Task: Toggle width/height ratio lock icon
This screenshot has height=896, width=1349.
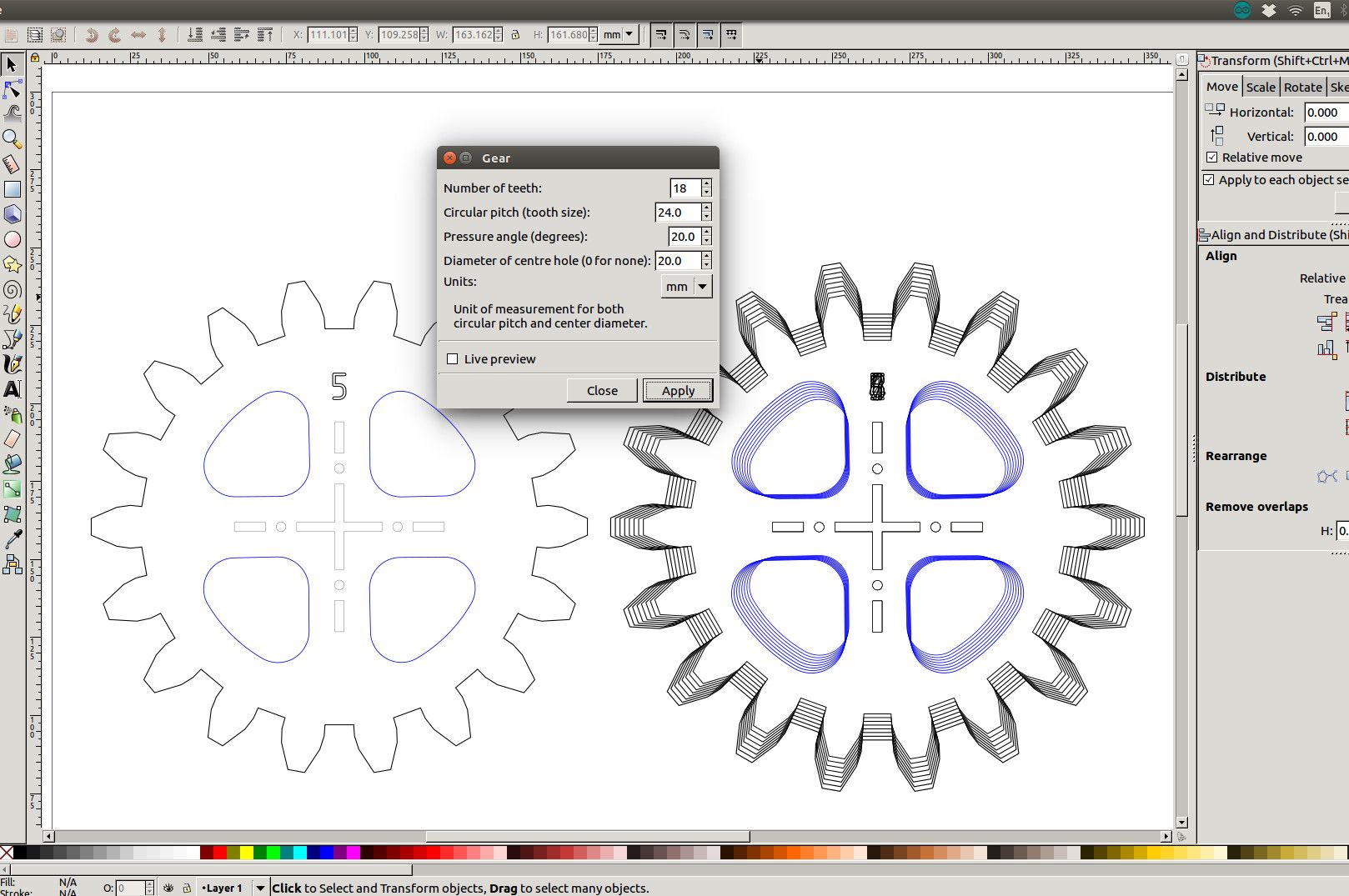Action: [515, 35]
